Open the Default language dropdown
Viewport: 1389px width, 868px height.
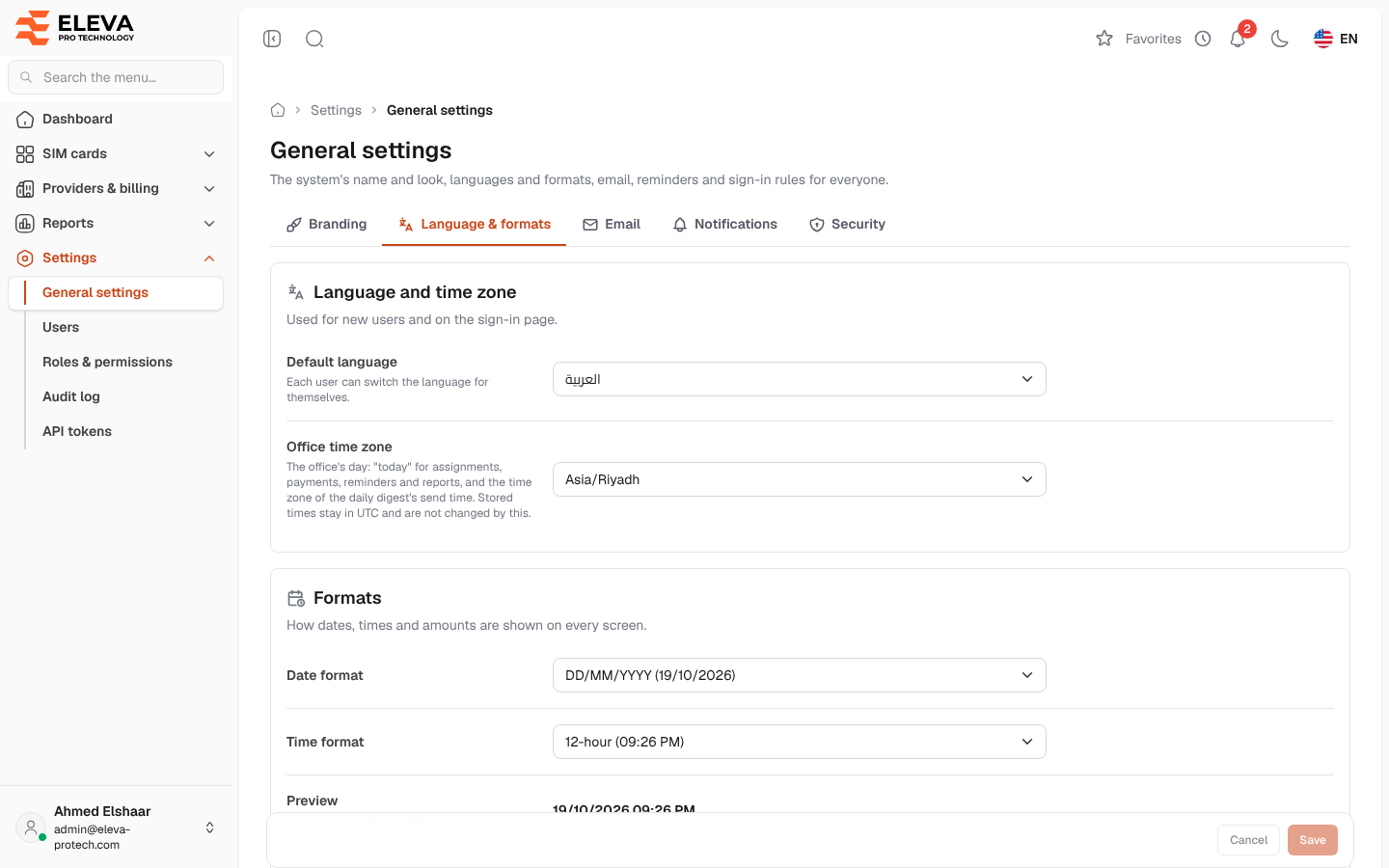coord(799,379)
